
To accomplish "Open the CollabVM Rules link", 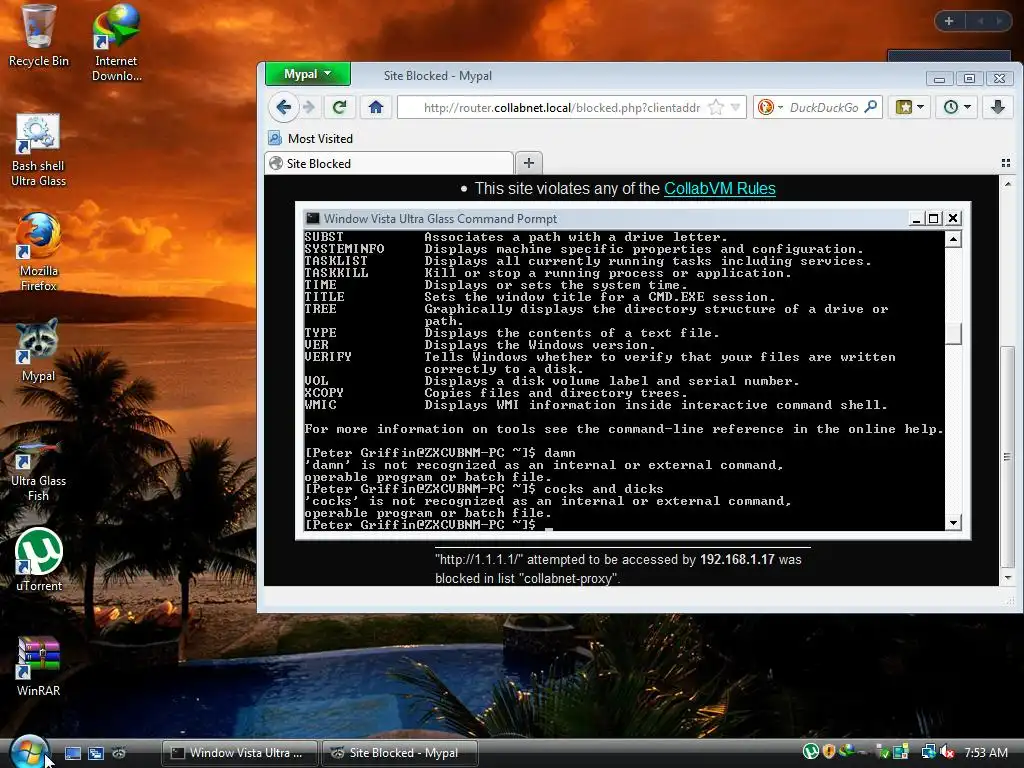I will [720, 189].
